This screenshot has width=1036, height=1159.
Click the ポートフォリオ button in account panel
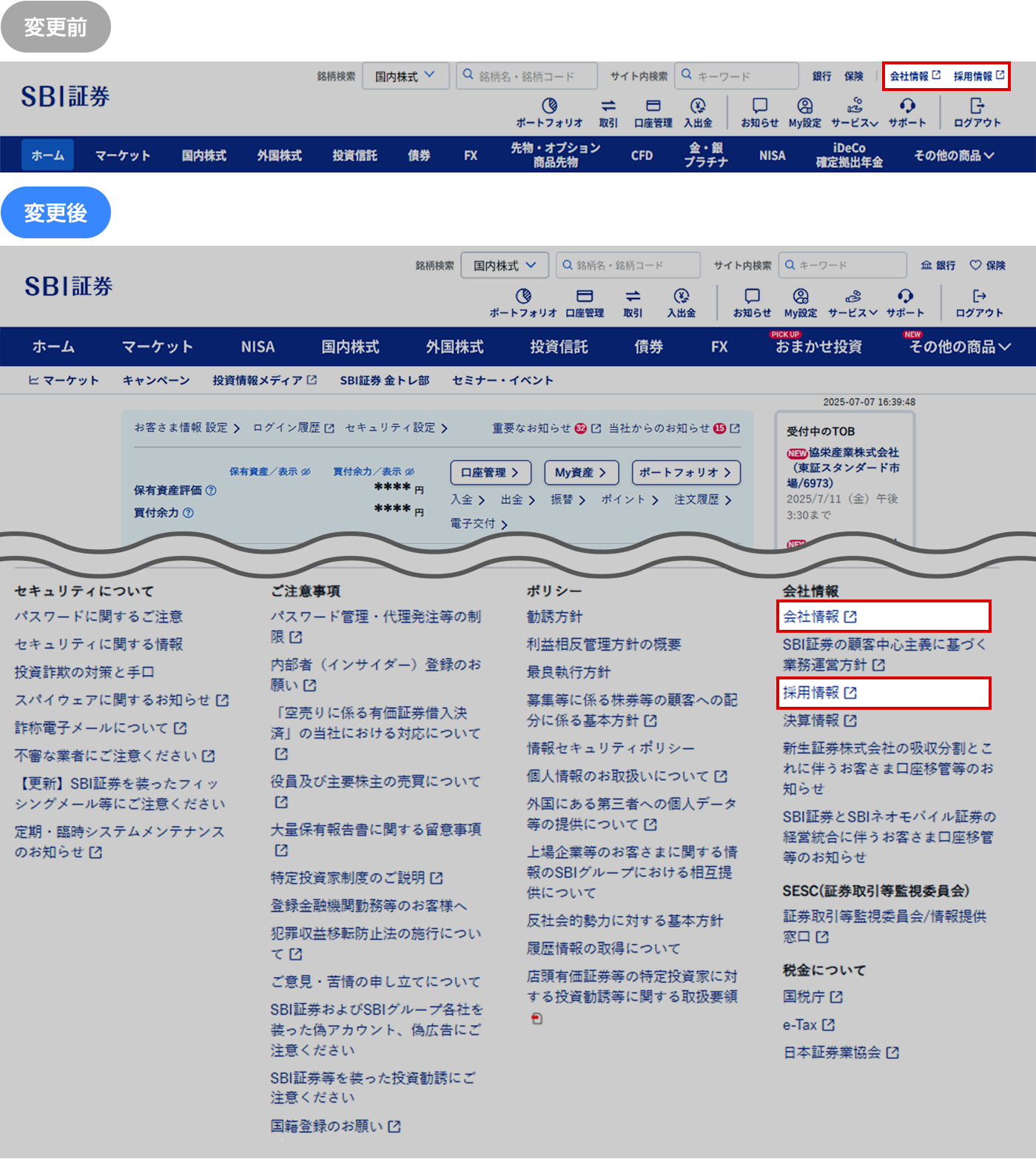(x=686, y=472)
